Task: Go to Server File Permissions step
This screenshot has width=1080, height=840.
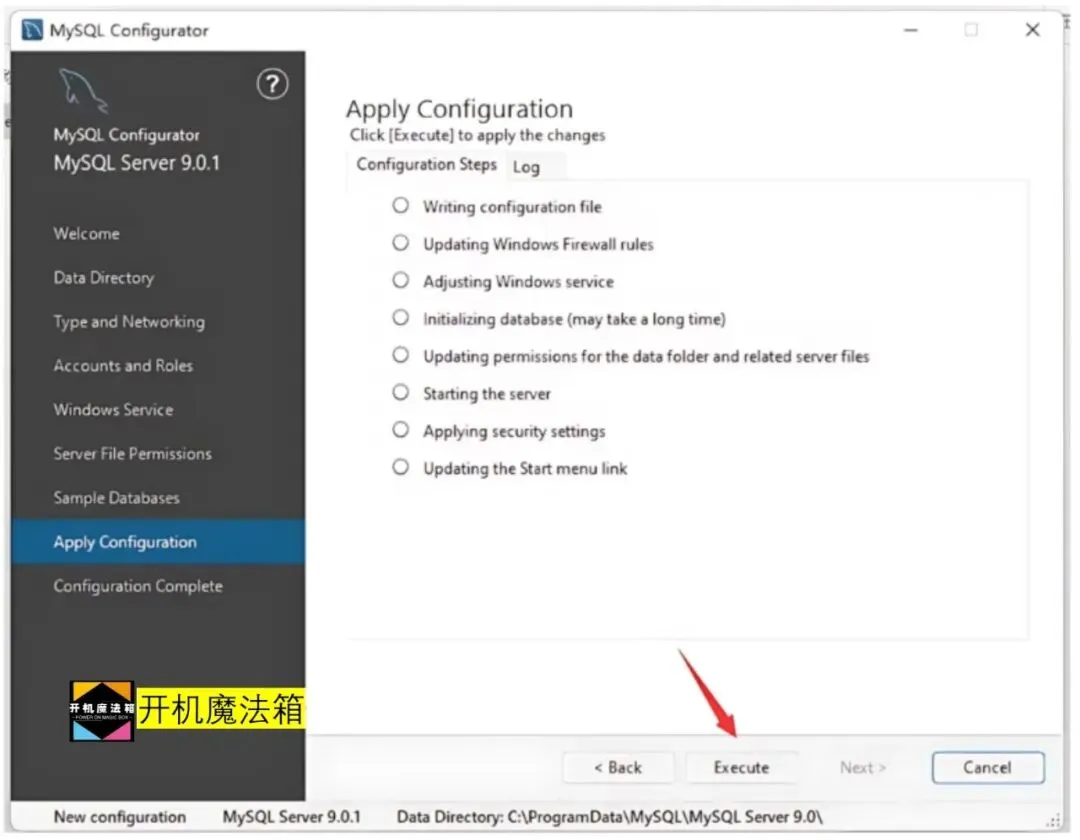Action: [x=132, y=454]
